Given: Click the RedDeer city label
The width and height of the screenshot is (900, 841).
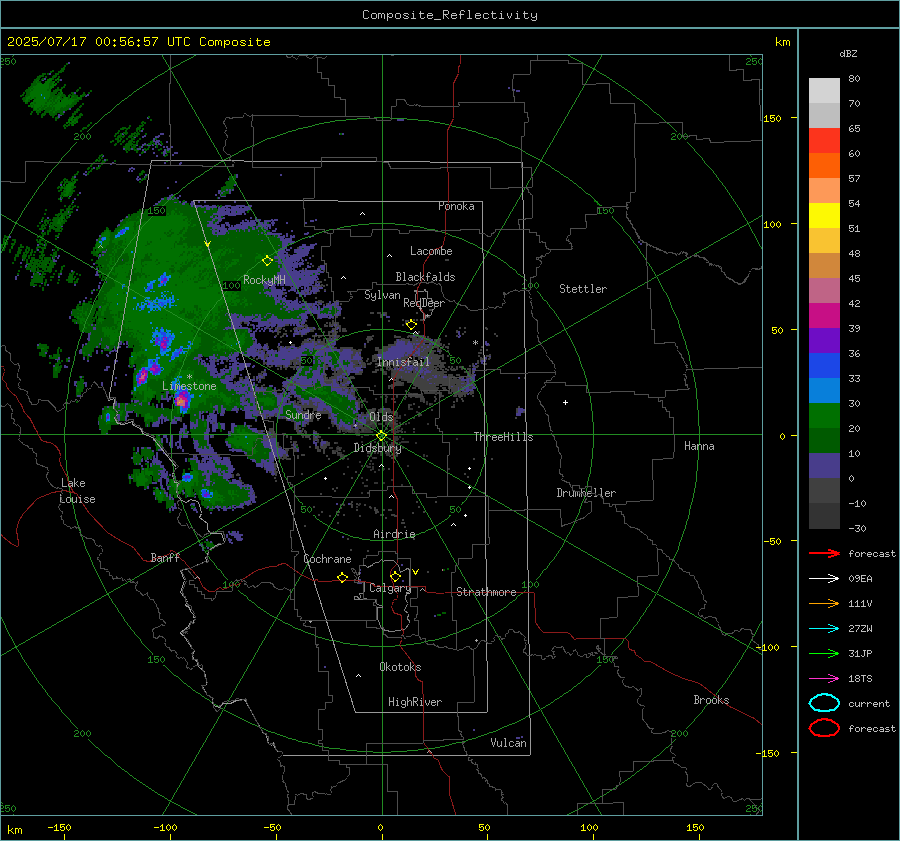Looking at the screenshot, I should click(x=424, y=303).
